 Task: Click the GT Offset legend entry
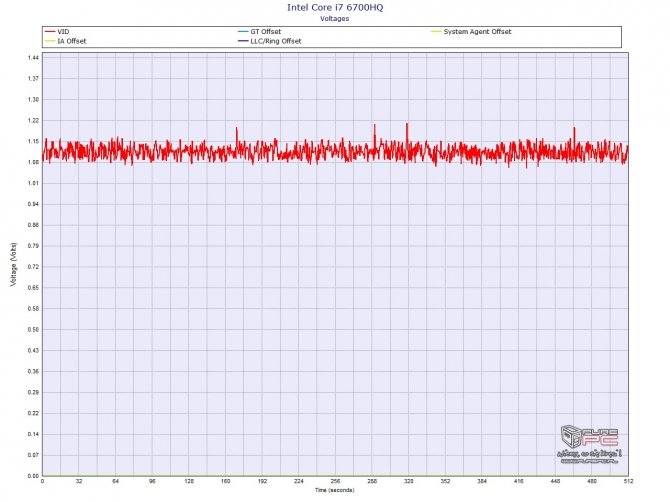tap(260, 32)
